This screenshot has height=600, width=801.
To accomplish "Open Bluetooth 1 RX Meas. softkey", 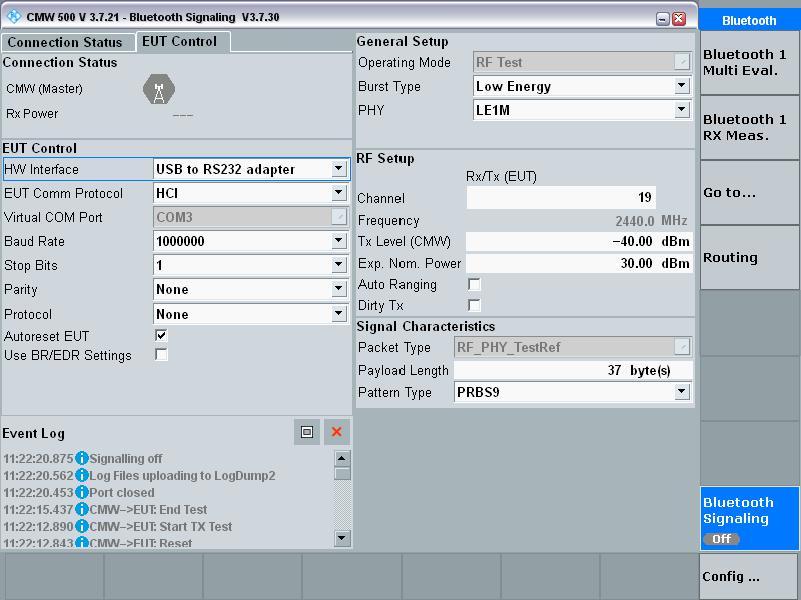I will point(749,127).
